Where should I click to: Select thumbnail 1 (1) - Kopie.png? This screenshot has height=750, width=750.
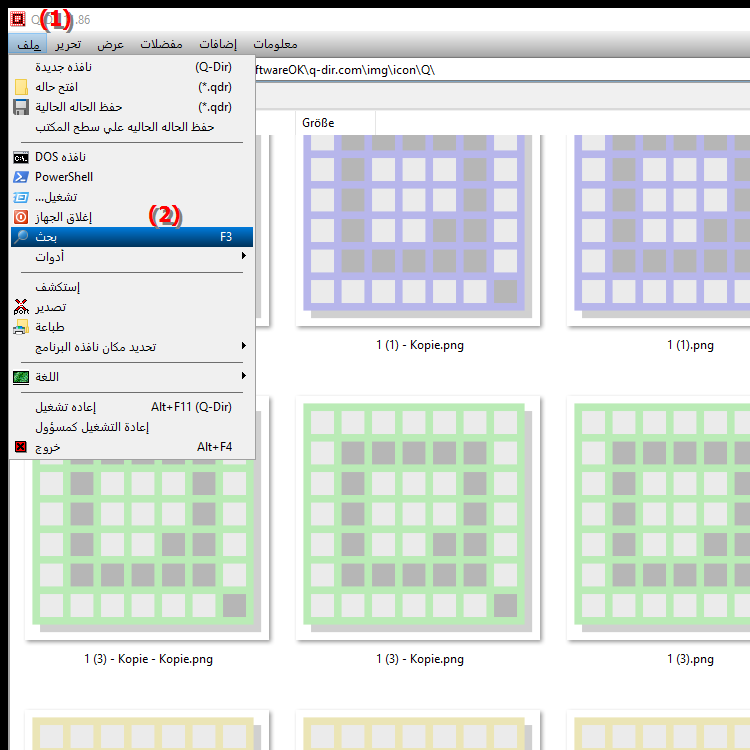point(418,231)
